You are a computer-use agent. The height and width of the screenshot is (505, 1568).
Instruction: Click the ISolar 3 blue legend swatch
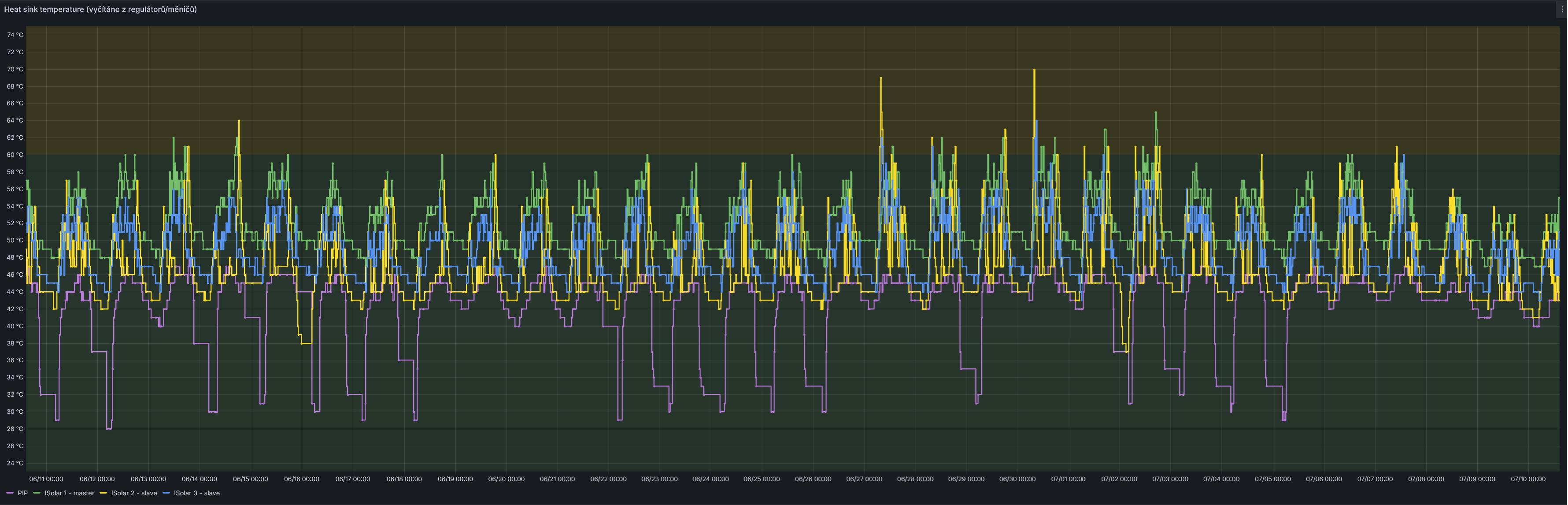point(166,493)
